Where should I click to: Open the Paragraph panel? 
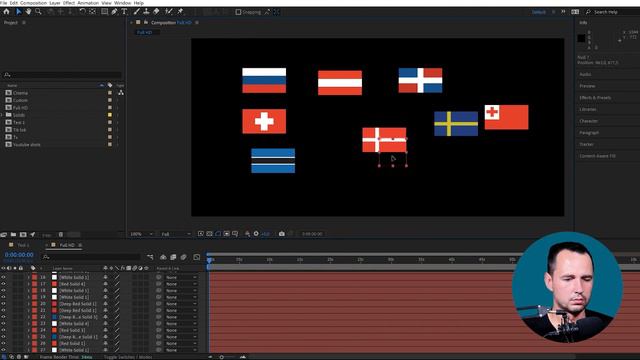589,133
